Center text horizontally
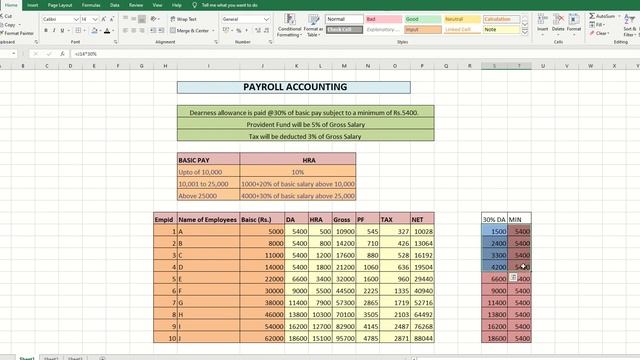Viewport: 640px width, 360px height. [x=133, y=31]
